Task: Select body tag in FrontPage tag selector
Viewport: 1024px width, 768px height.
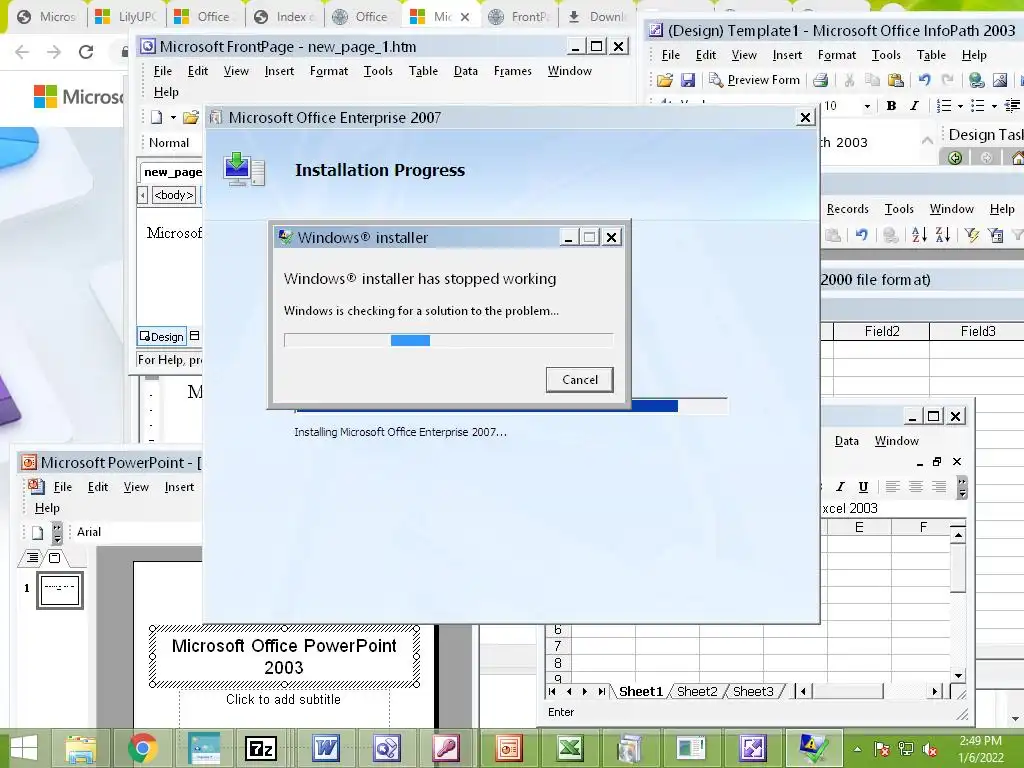Action: click(174, 195)
